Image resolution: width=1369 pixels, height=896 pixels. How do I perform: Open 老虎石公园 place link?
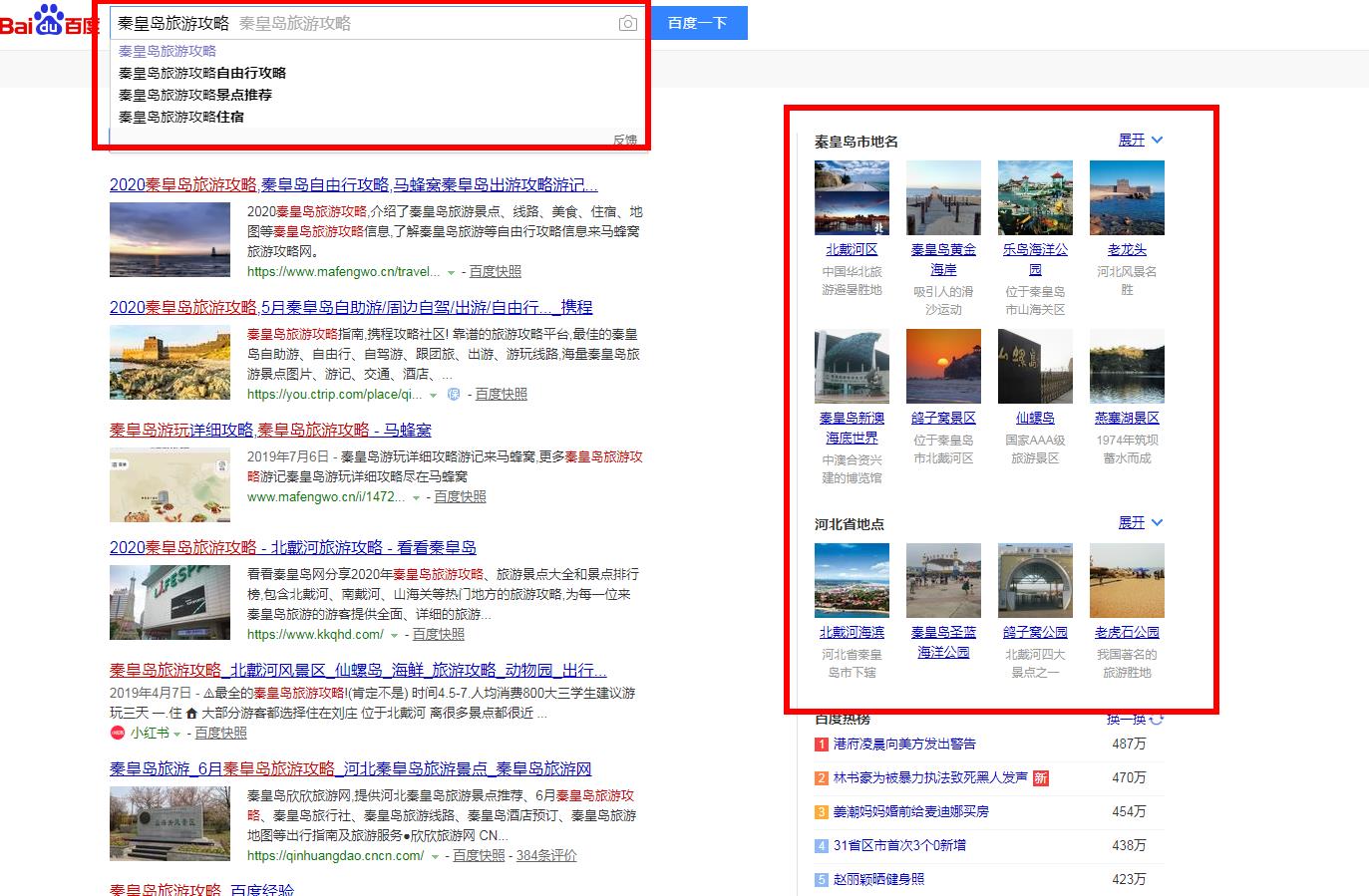tap(1127, 632)
